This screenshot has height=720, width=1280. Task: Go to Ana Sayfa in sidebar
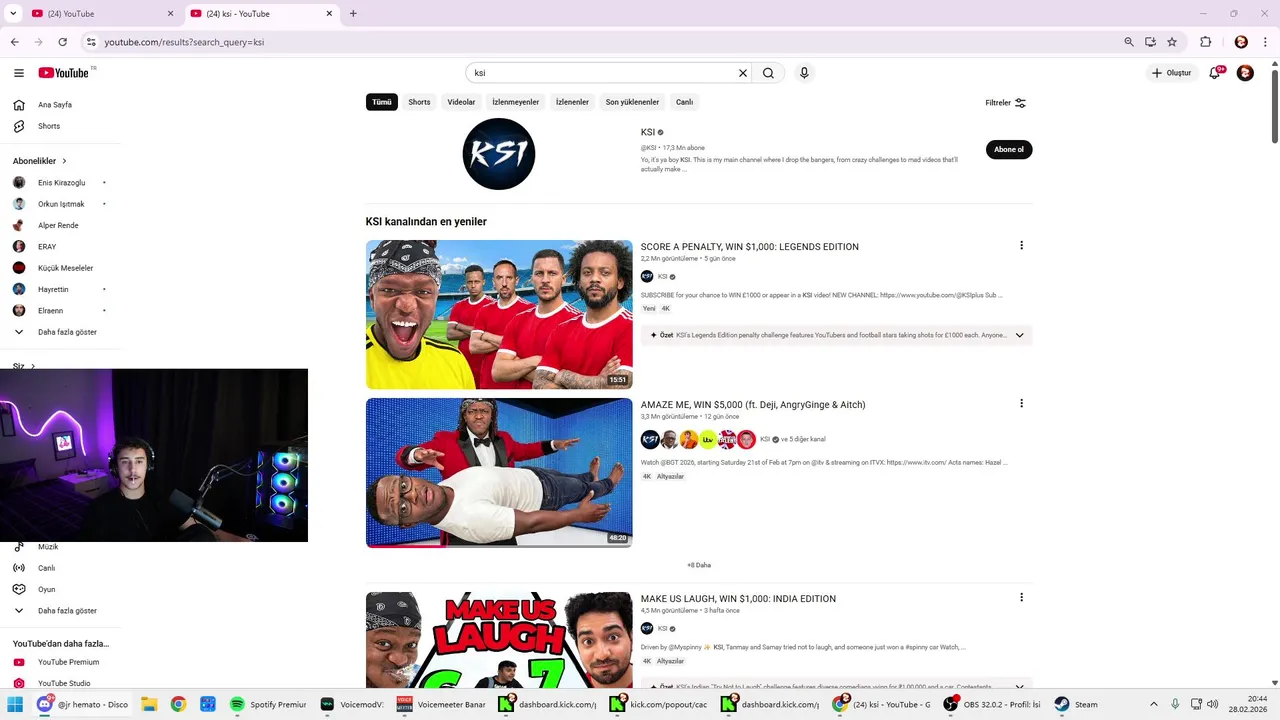tap(56, 105)
